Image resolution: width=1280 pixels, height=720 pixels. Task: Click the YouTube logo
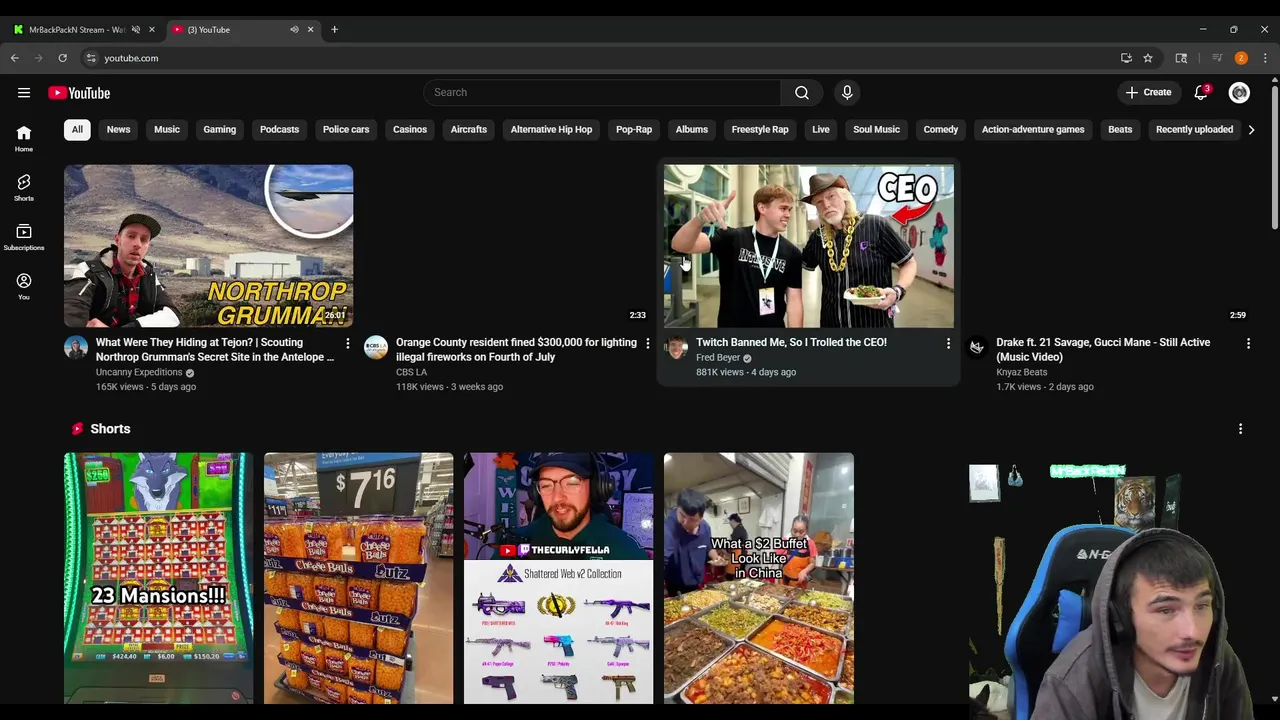[79, 93]
